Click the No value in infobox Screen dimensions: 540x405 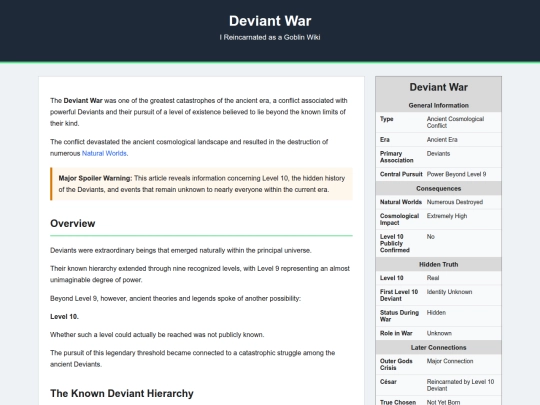point(430,237)
